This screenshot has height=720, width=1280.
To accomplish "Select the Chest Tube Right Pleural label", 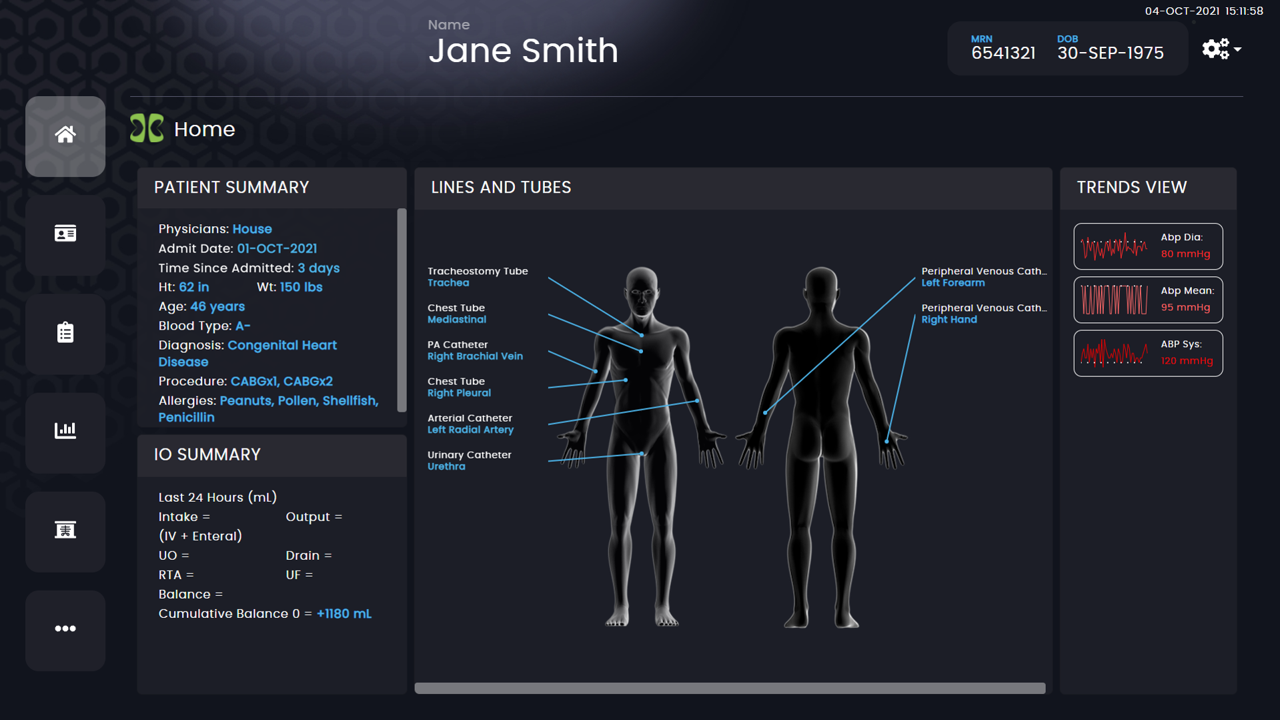I will pyautogui.click(x=459, y=387).
